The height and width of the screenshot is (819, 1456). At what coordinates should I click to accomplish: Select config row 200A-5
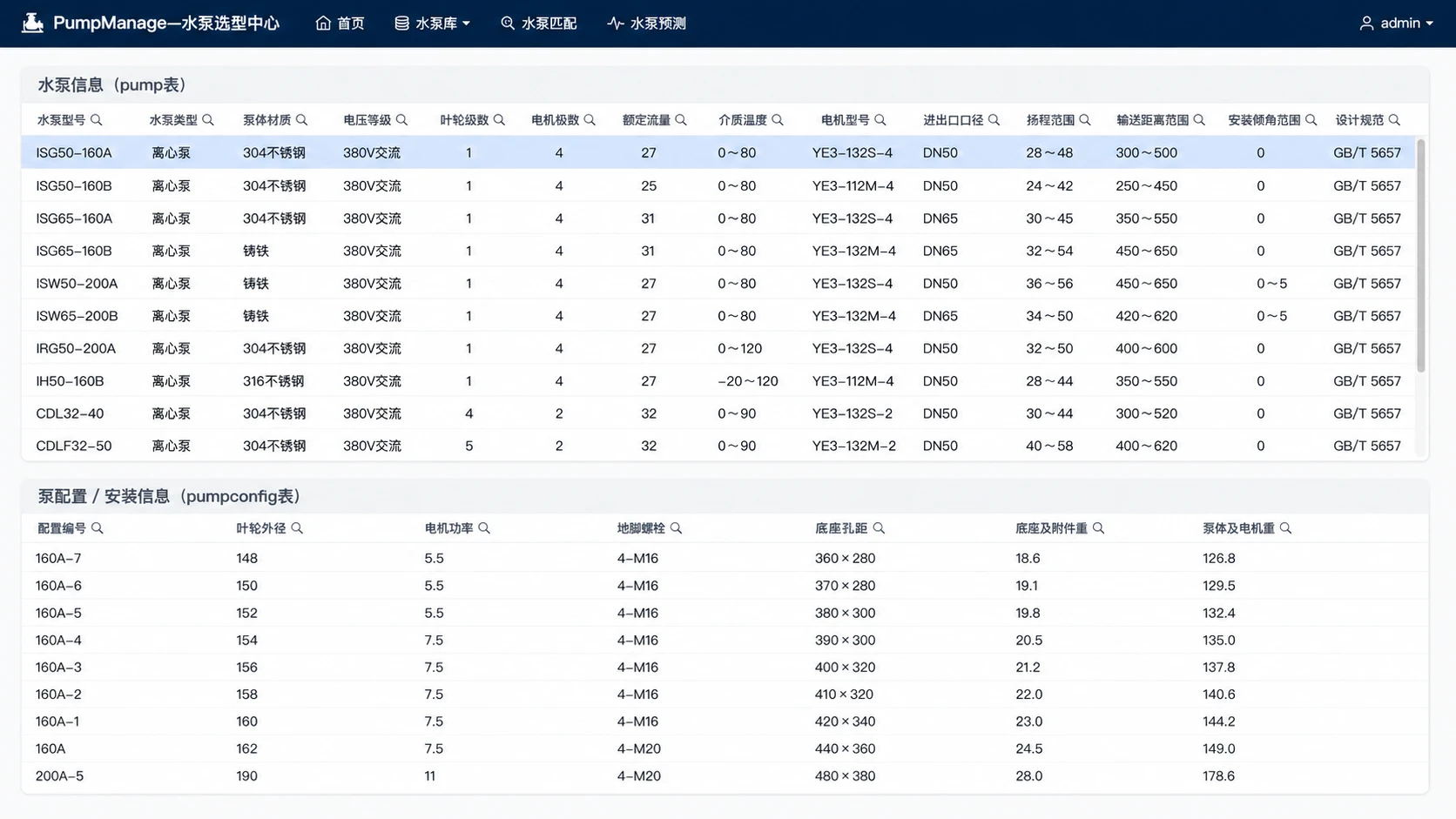pyautogui.click(x=725, y=775)
